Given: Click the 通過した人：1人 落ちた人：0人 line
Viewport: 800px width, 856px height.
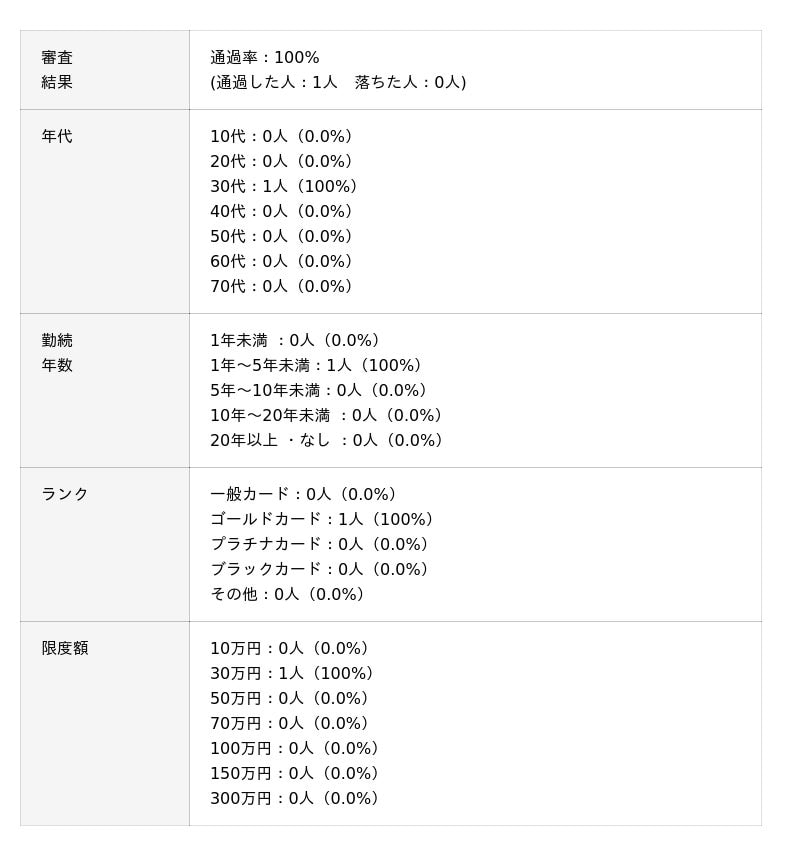Looking at the screenshot, I should pyautogui.click(x=338, y=83).
